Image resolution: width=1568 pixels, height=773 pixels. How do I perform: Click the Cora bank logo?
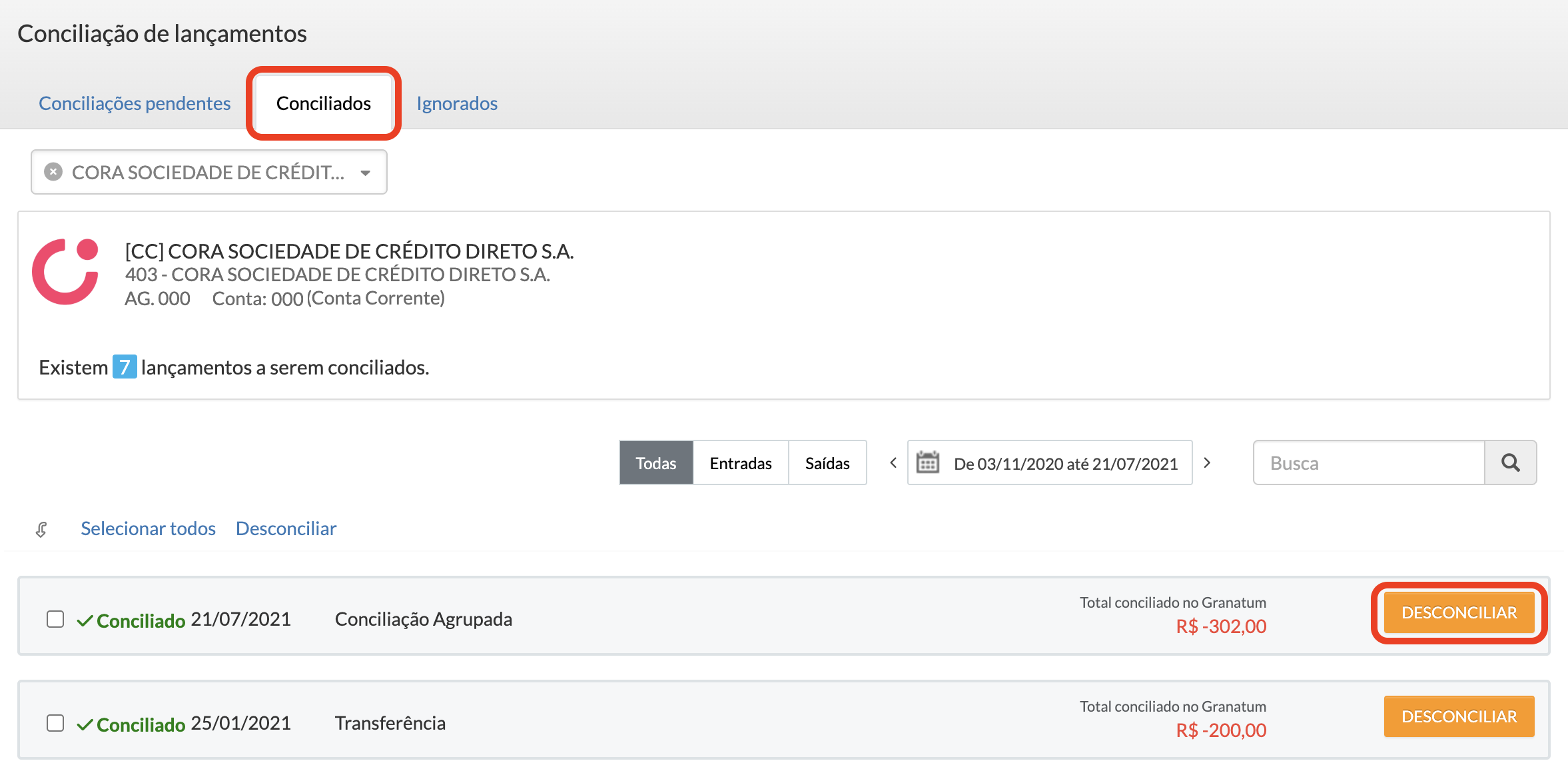[x=65, y=272]
